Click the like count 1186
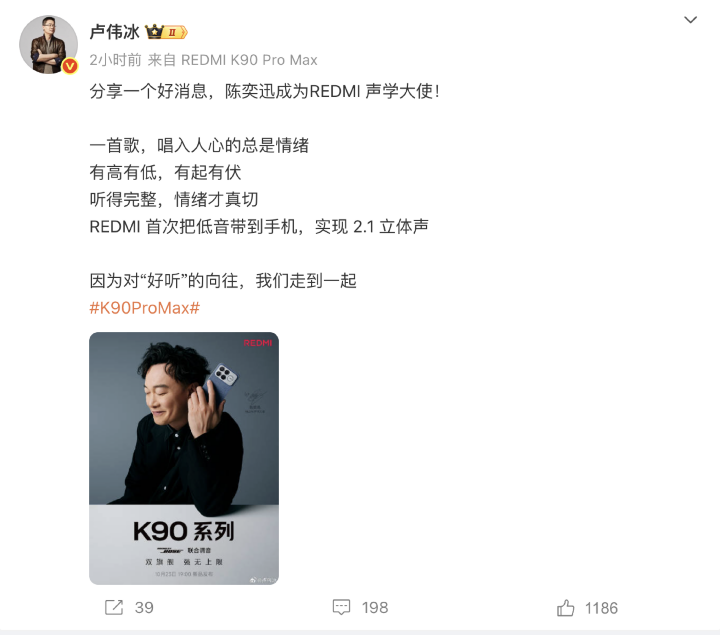 click(601, 608)
